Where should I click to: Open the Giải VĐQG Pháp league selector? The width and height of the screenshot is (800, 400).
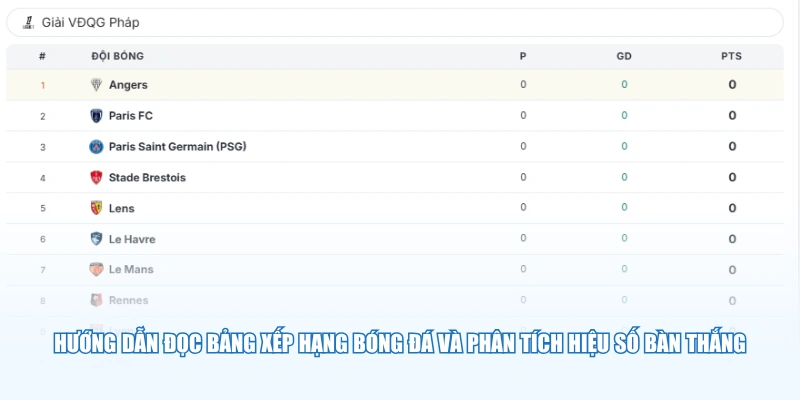[394, 22]
